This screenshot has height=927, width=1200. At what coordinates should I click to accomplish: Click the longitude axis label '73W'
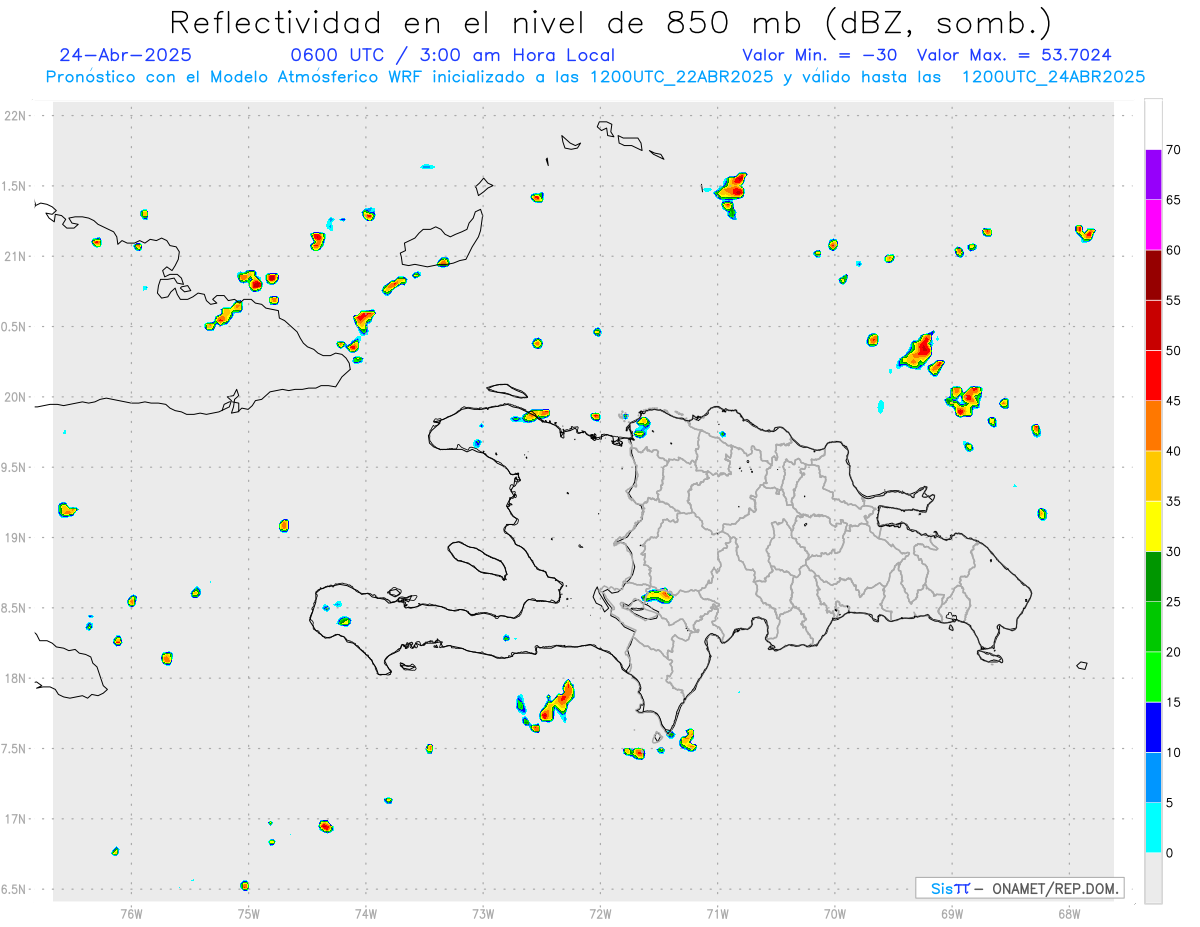click(x=483, y=914)
